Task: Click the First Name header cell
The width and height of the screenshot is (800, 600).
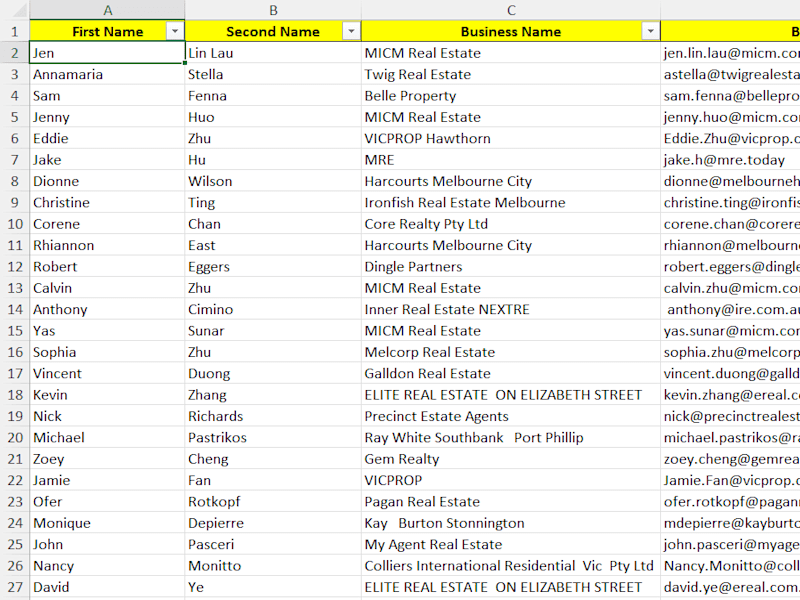Action: (107, 31)
